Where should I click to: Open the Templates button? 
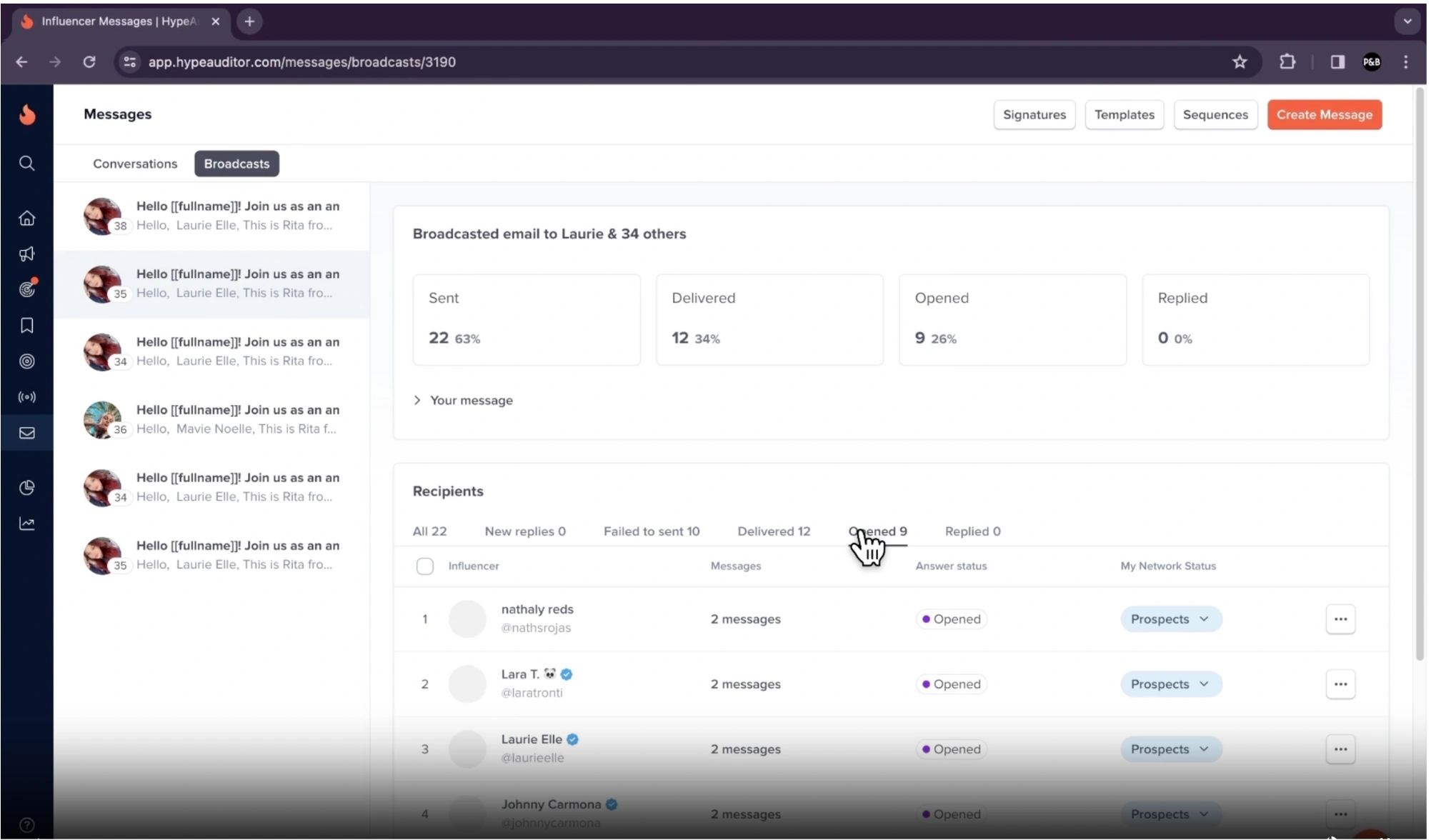pyautogui.click(x=1124, y=115)
